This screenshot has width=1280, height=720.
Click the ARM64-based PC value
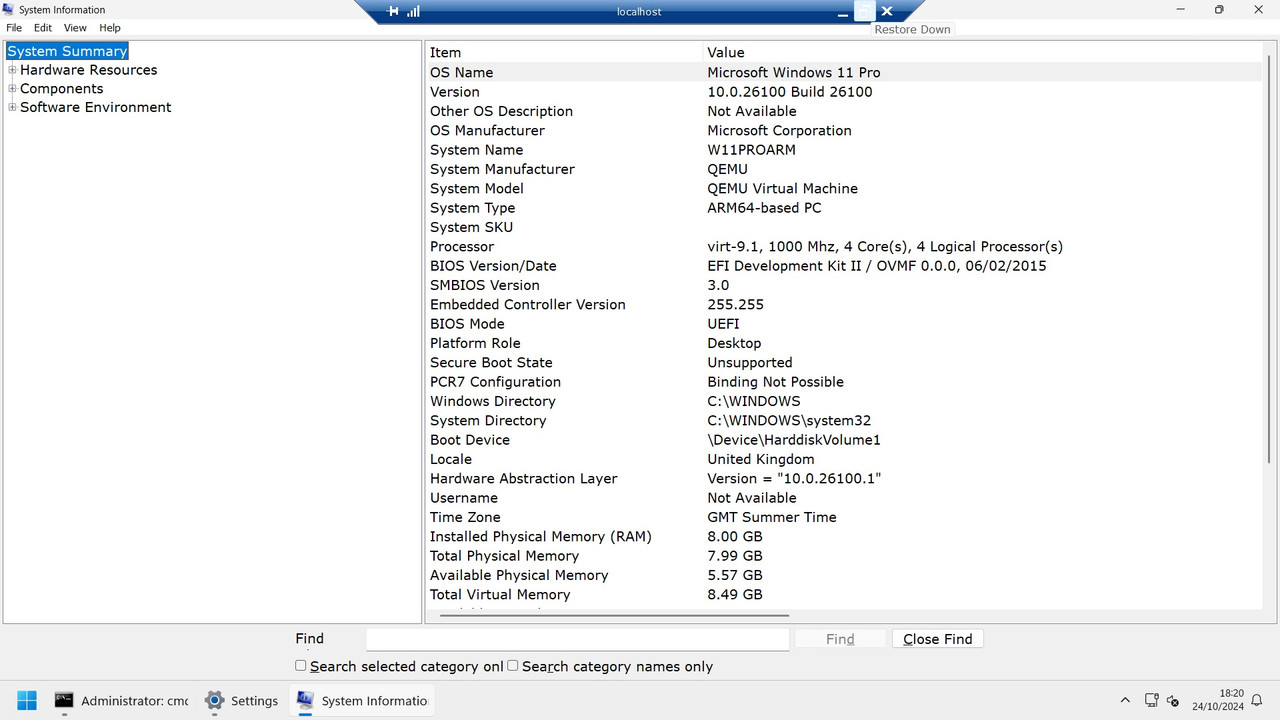[x=764, y=208]
